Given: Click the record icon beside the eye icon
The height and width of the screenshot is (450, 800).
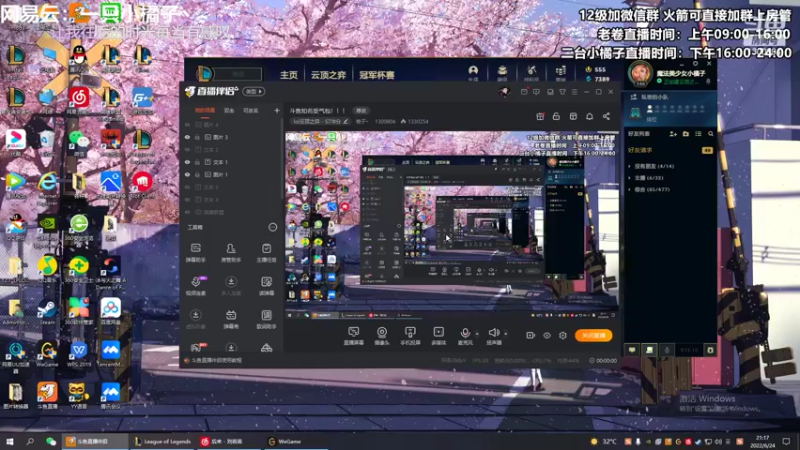Looking at the screenshot, I should click(x=531, y=335).
